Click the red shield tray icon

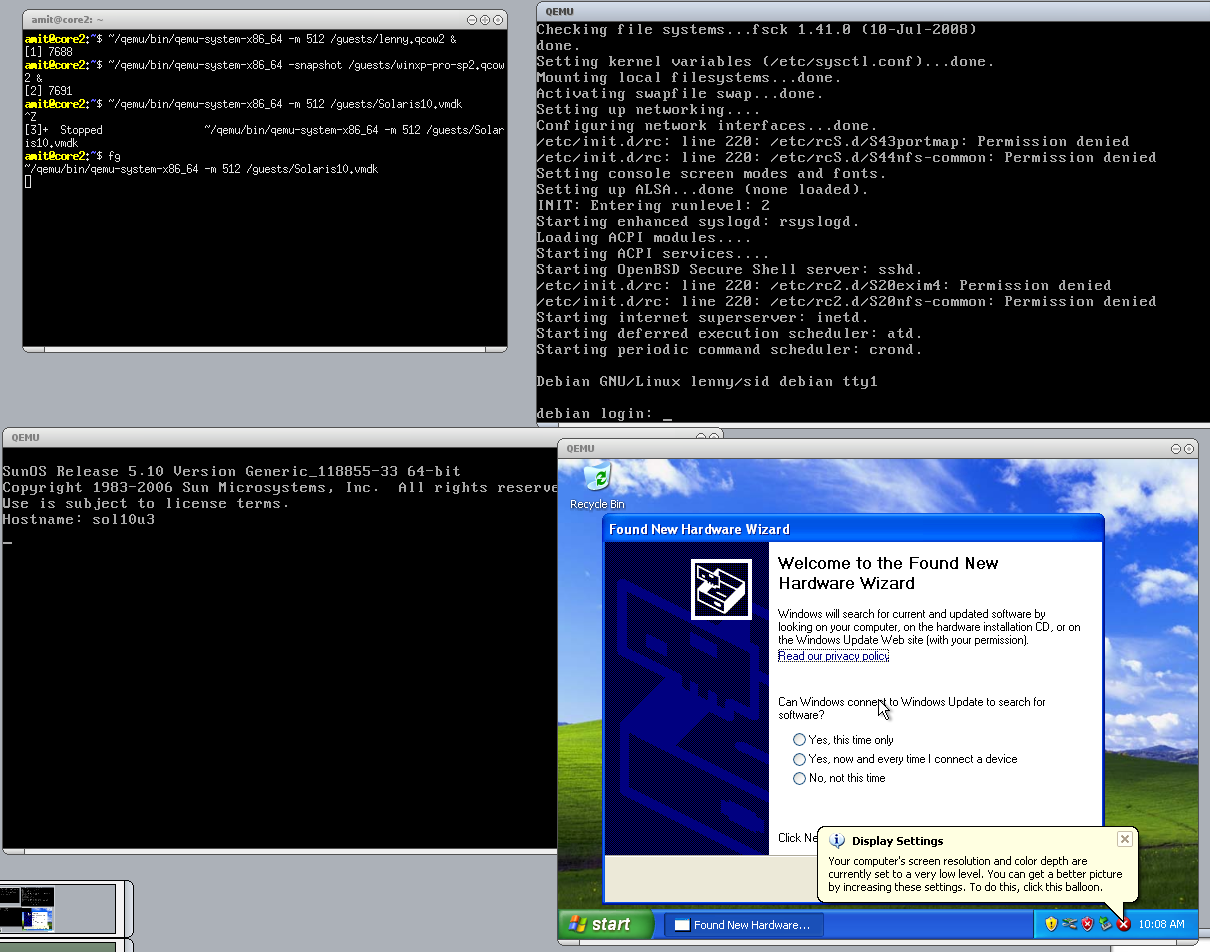click(x=1087, y=925)
